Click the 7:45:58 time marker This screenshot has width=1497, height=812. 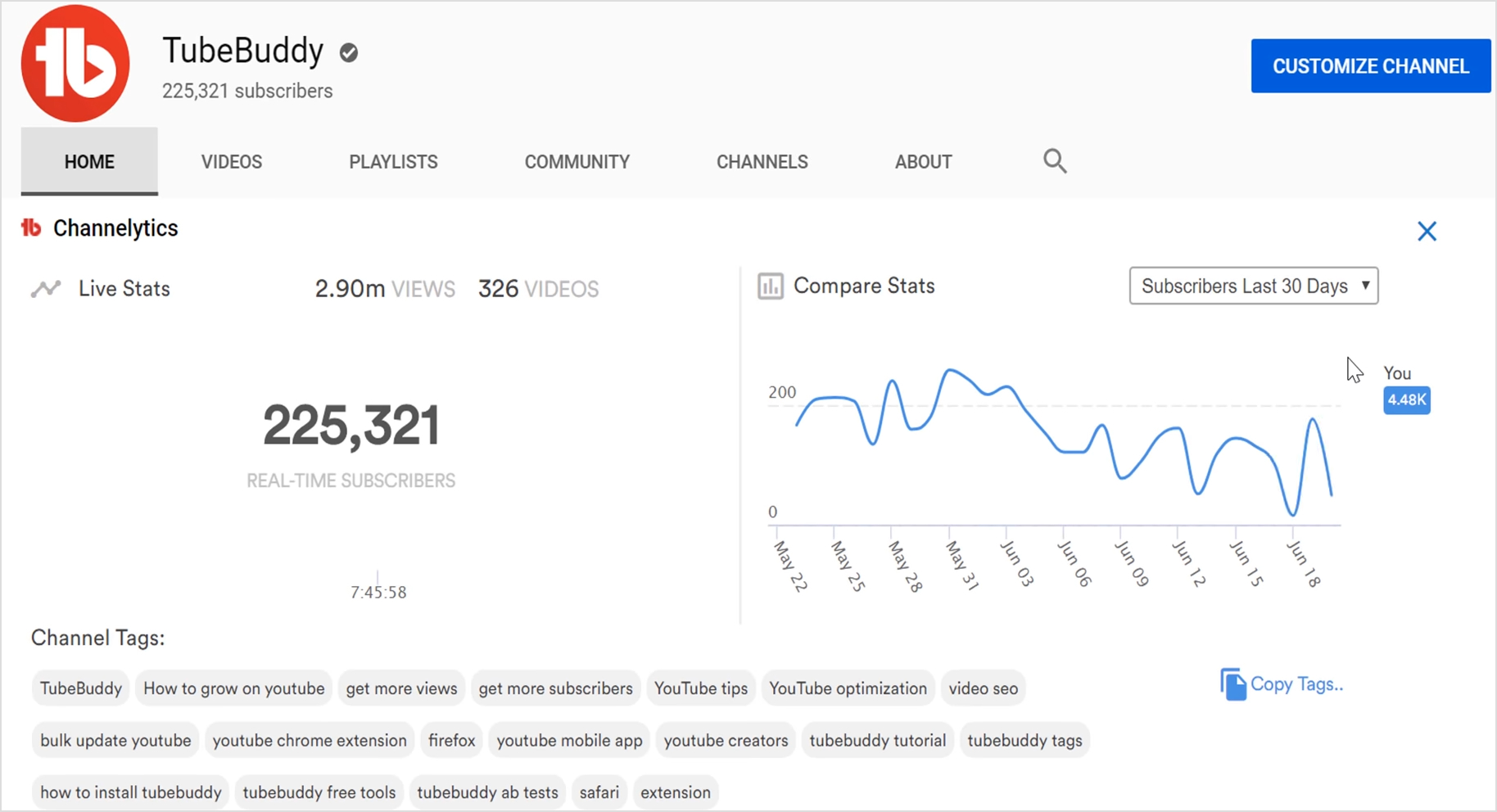point(378,593)
